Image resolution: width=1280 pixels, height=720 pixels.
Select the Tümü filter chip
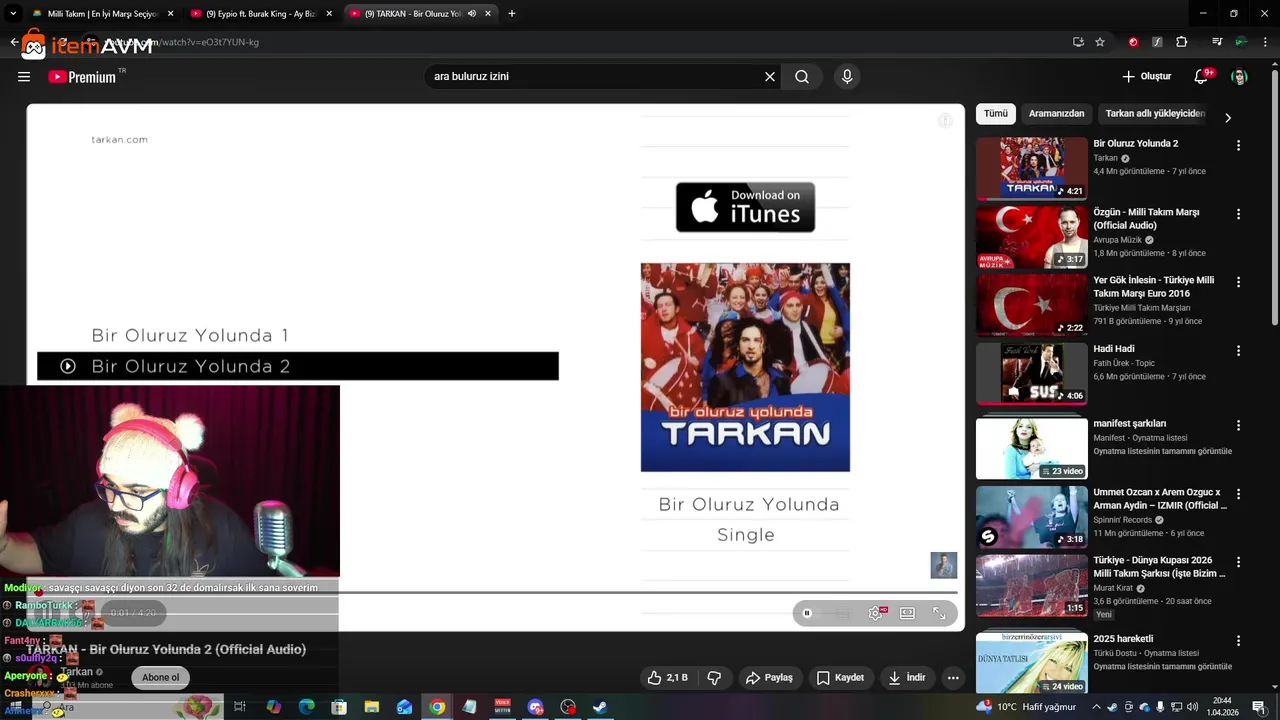click(996, 113)
